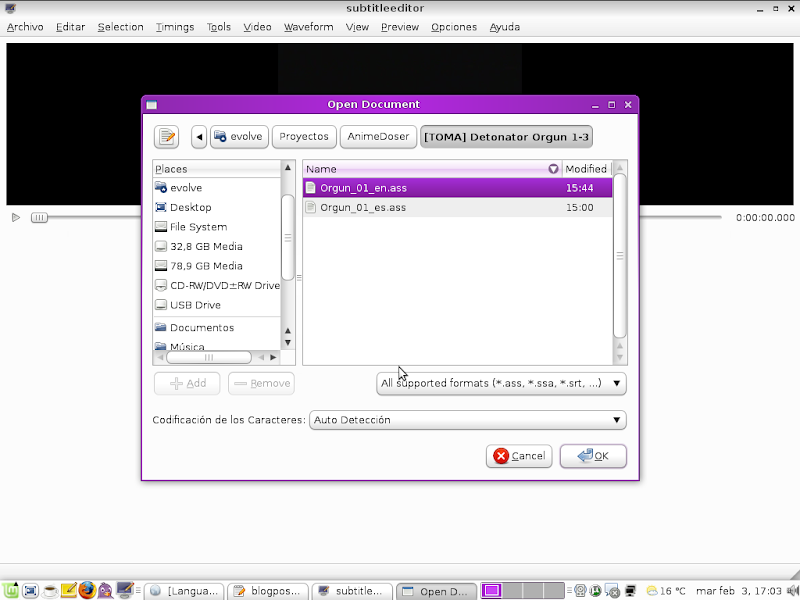
Task: Click the show desktop taskbar icon
Action: (30, 591)
